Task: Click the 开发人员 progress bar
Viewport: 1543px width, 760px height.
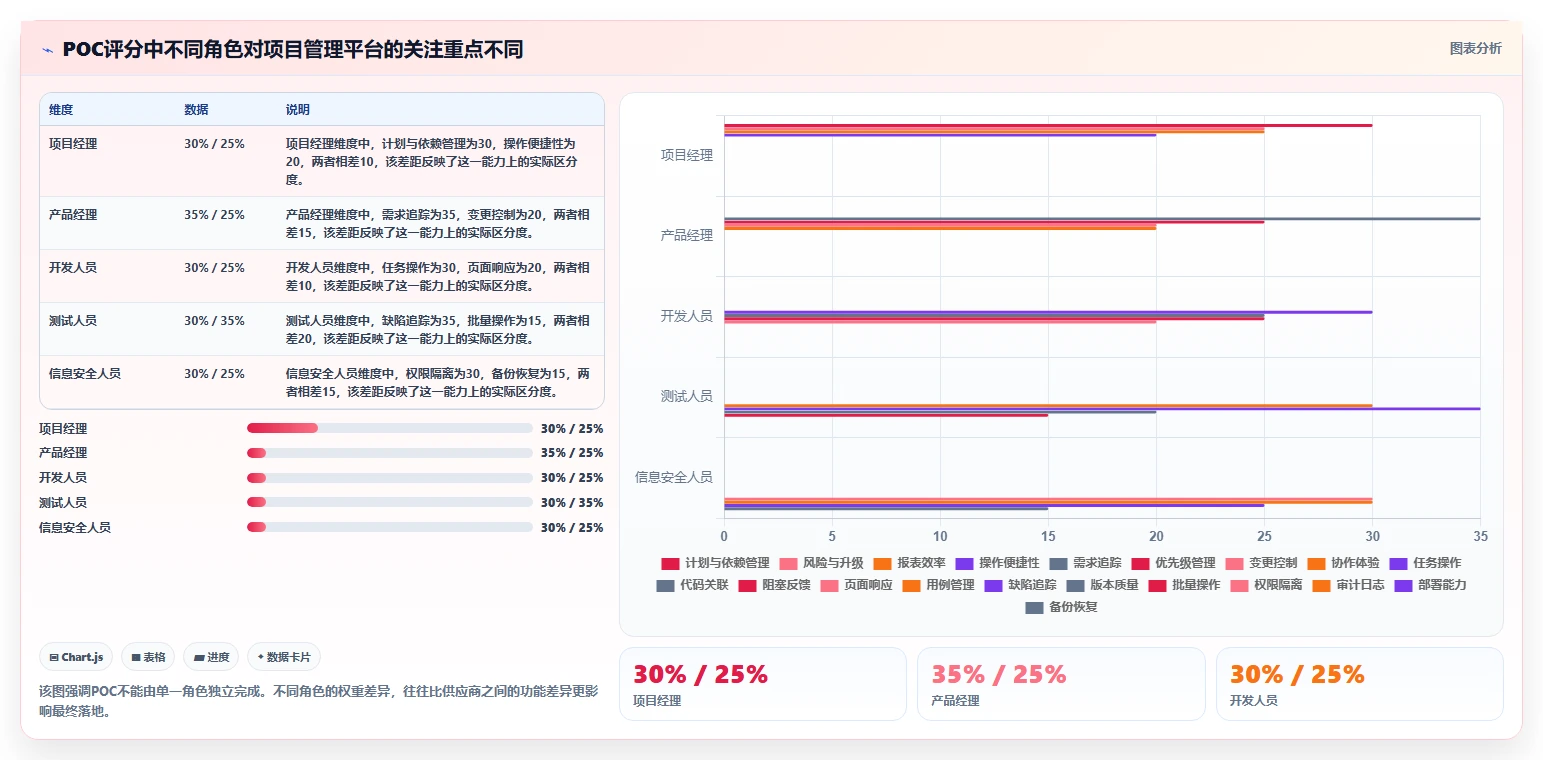Action: click(x=390, y=478)
